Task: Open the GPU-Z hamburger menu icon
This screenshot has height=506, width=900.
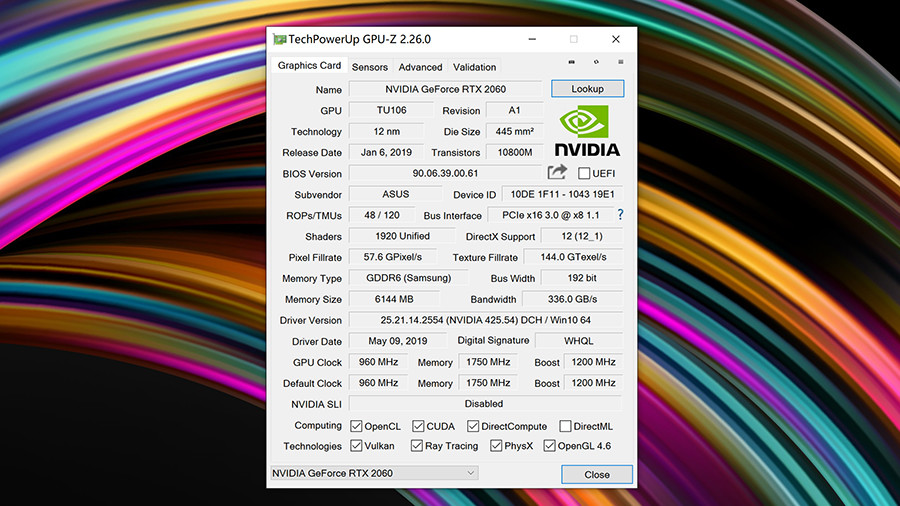Action: [x=620, y=62]
